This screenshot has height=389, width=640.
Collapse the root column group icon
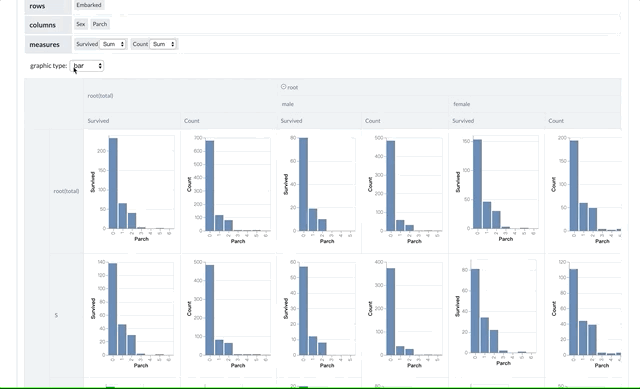coord(283,87)
